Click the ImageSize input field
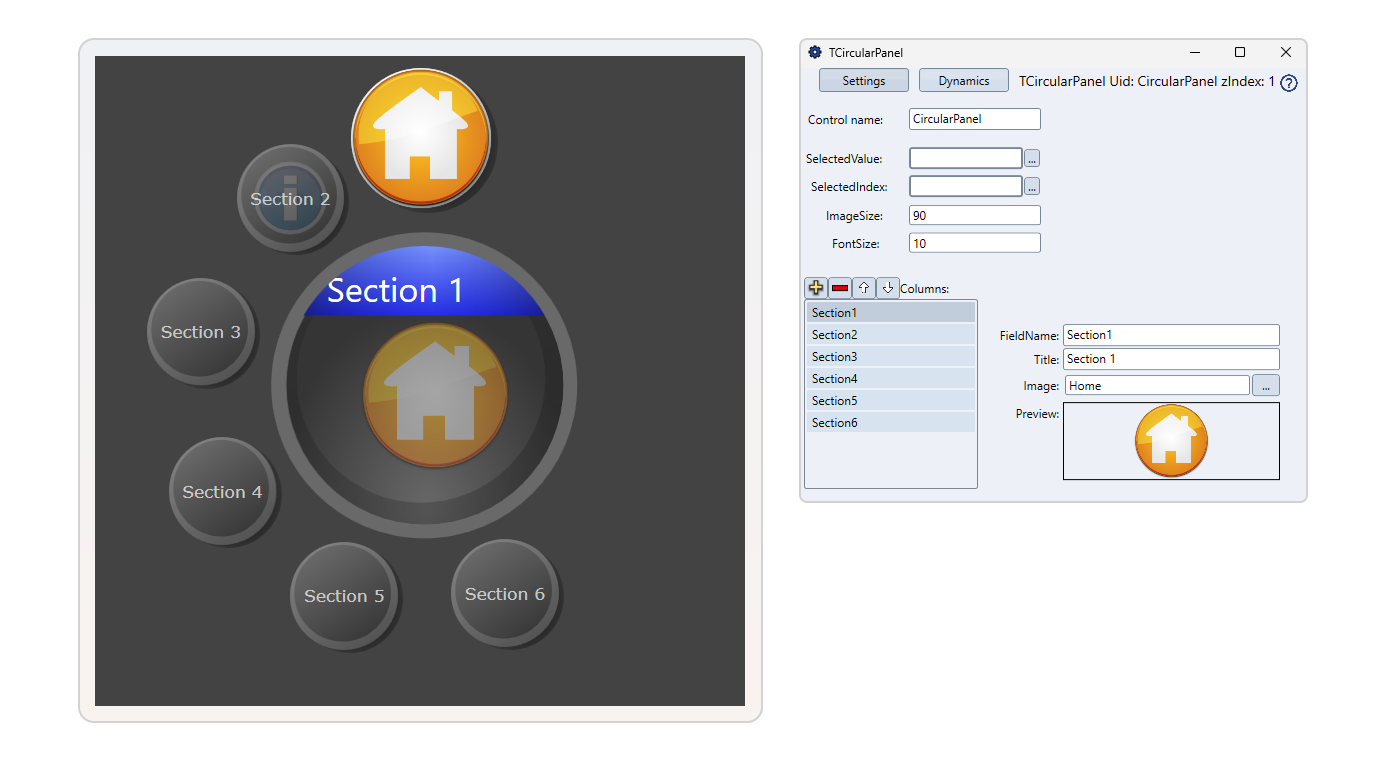The height and width of the screenshot is (761, 1386). [x=974, y=216]
